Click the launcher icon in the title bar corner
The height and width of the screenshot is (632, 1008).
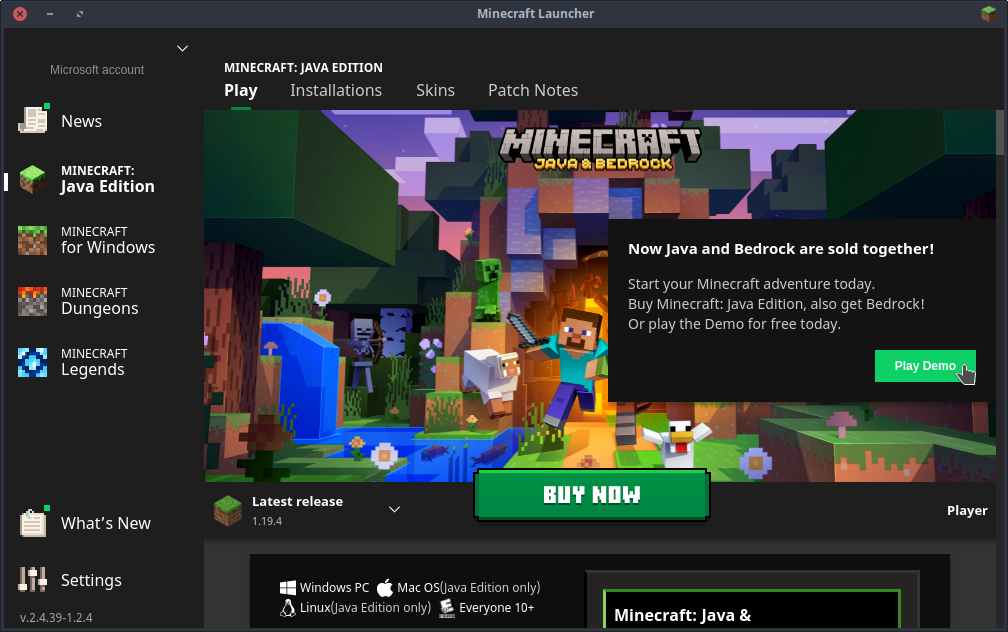989,14
